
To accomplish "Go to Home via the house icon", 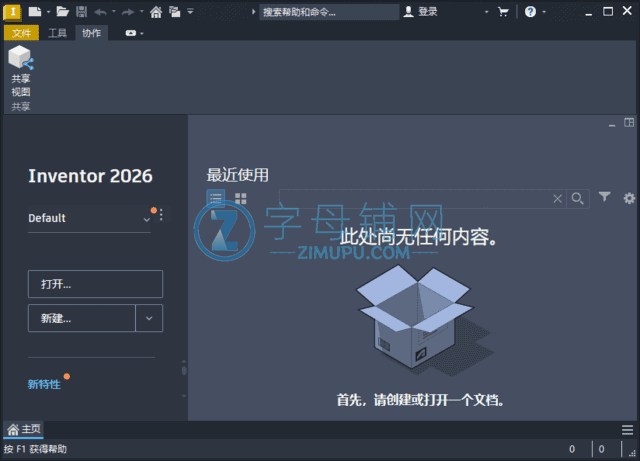I will click(x=156, y=12).
